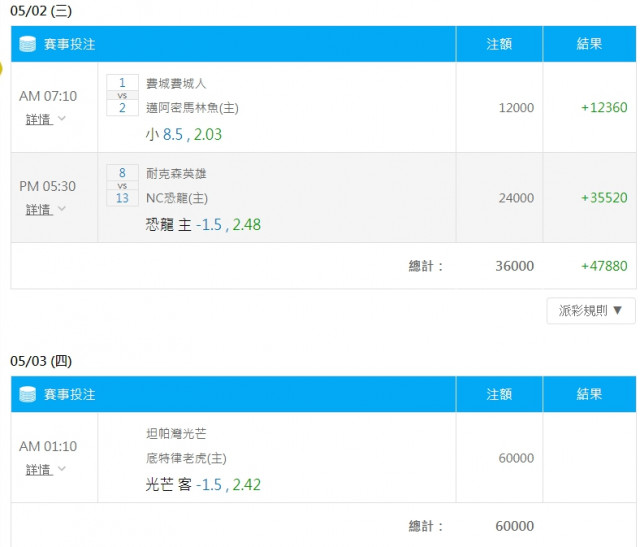Click the 05/02 總計 +47880 value
This screenshot has height=547, width=640.
(604, 266)
